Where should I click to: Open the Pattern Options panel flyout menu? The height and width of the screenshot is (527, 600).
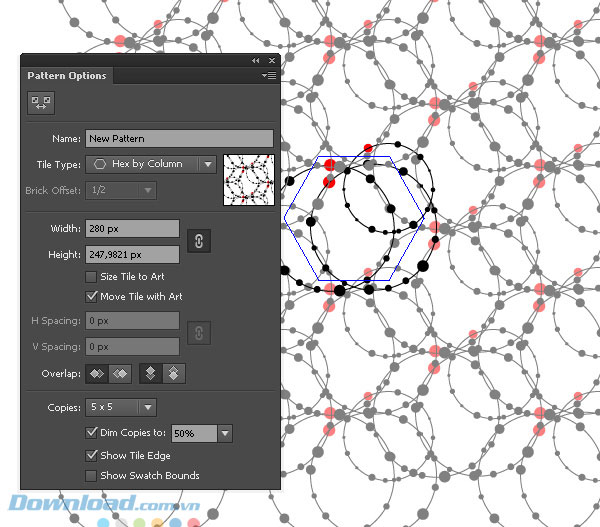[x=269, y=76]
